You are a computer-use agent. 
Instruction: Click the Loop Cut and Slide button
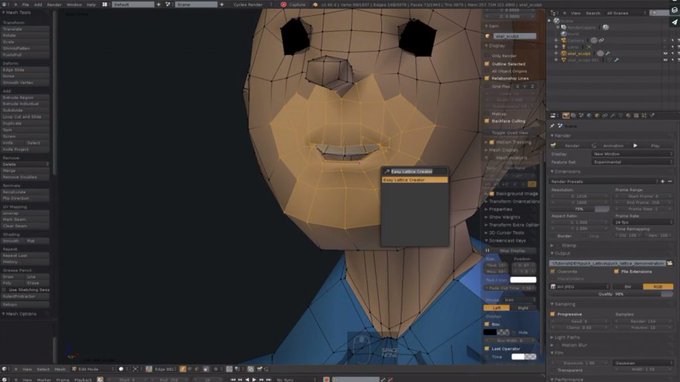(25, 117)
